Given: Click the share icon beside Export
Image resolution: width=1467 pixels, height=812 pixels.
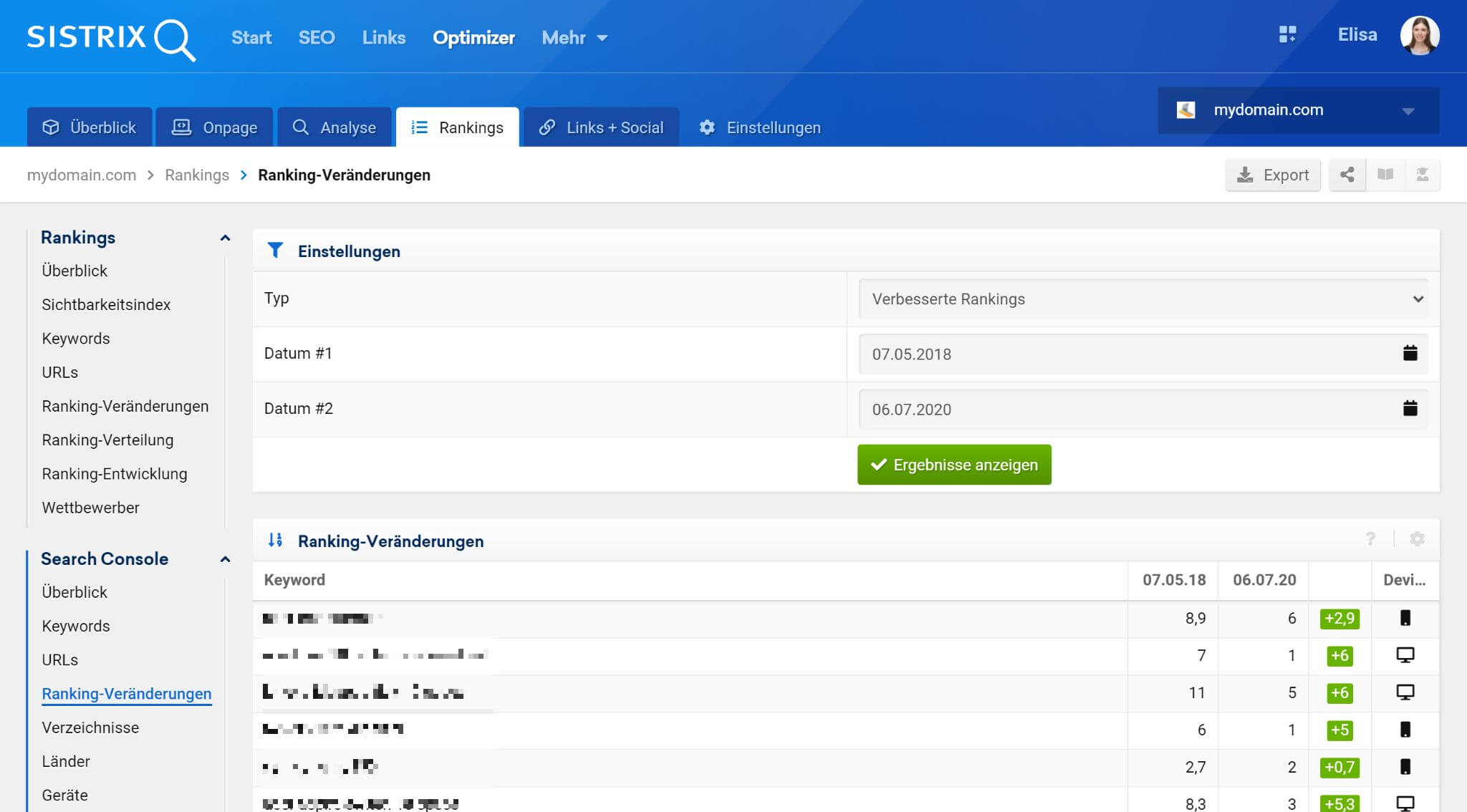Looking at the screenshot, I should [x=1347, y=175].
